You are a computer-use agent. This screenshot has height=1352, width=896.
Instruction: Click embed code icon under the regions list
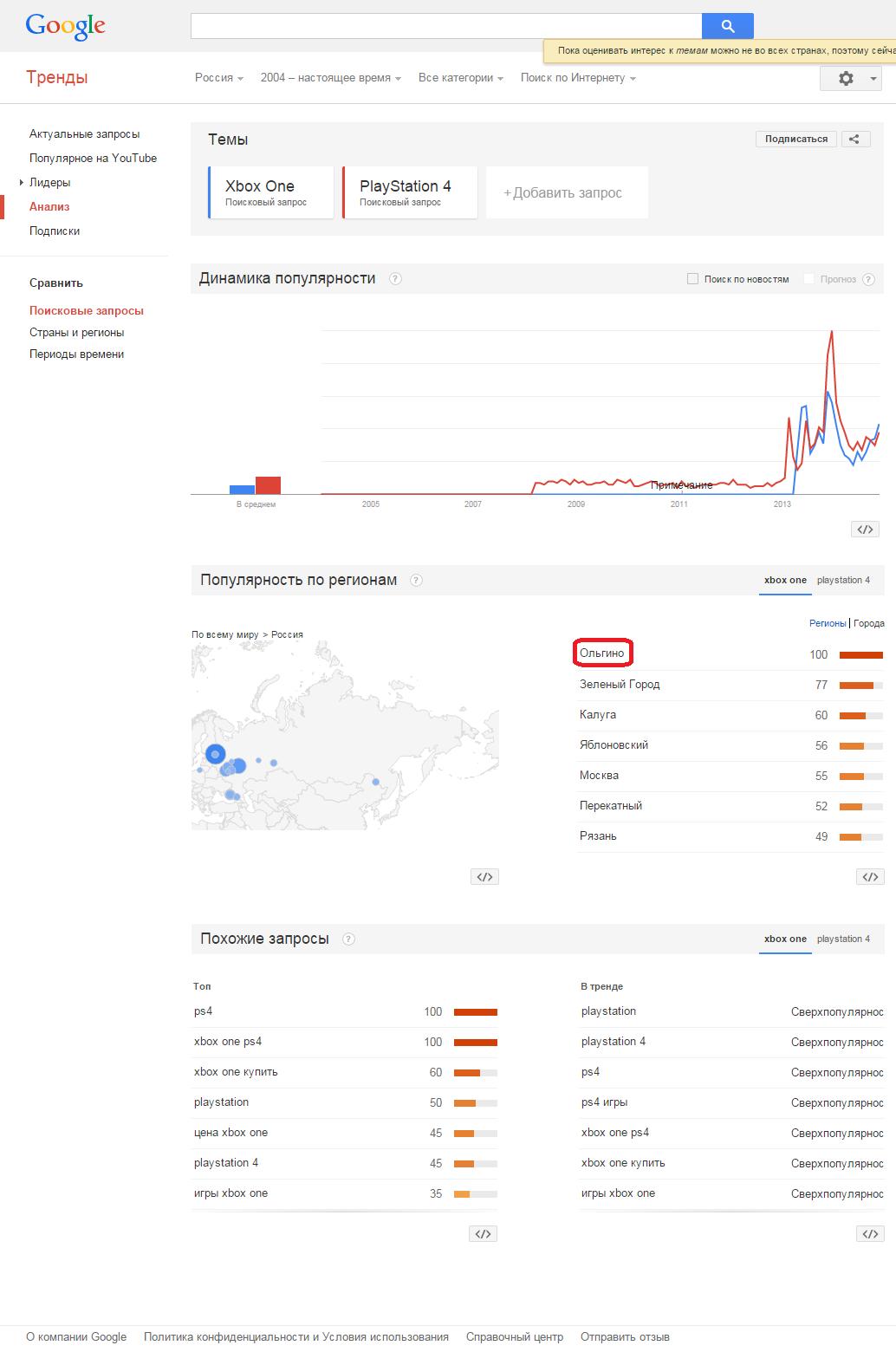870,877
